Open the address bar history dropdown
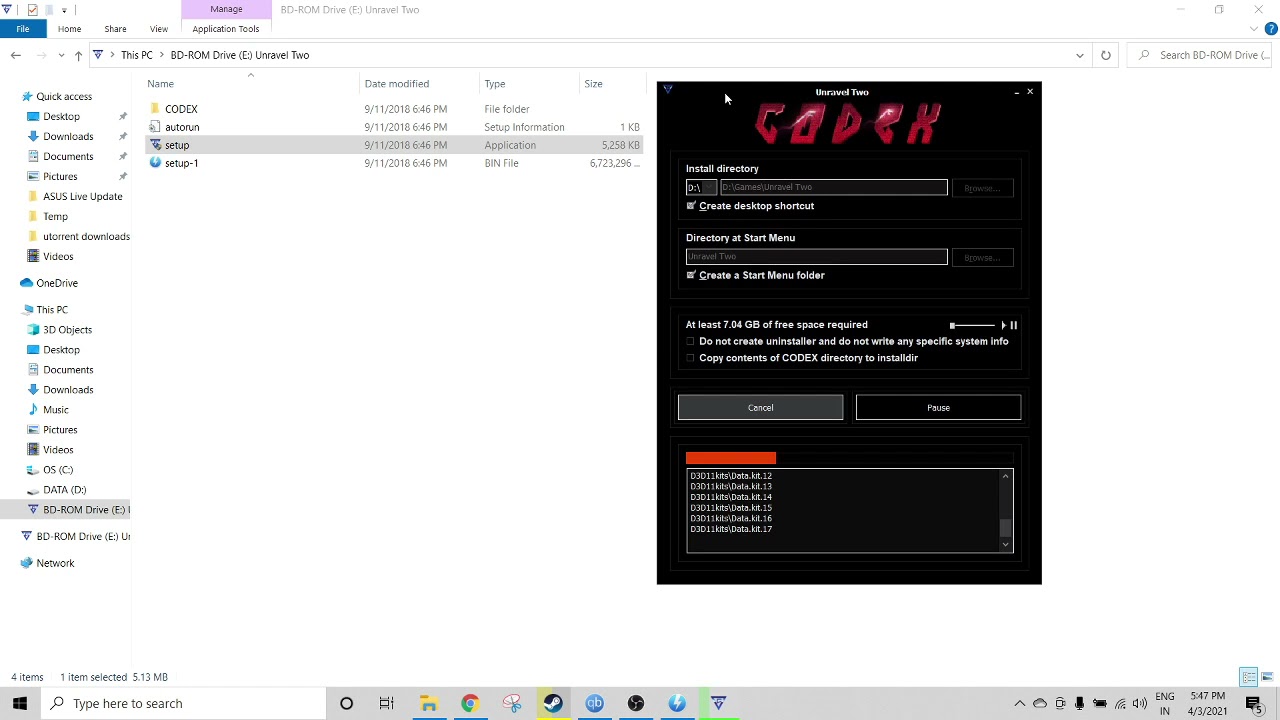The height and width of the screenshot is (720, 1280). pyautogui.click(x=1079, y=55)
